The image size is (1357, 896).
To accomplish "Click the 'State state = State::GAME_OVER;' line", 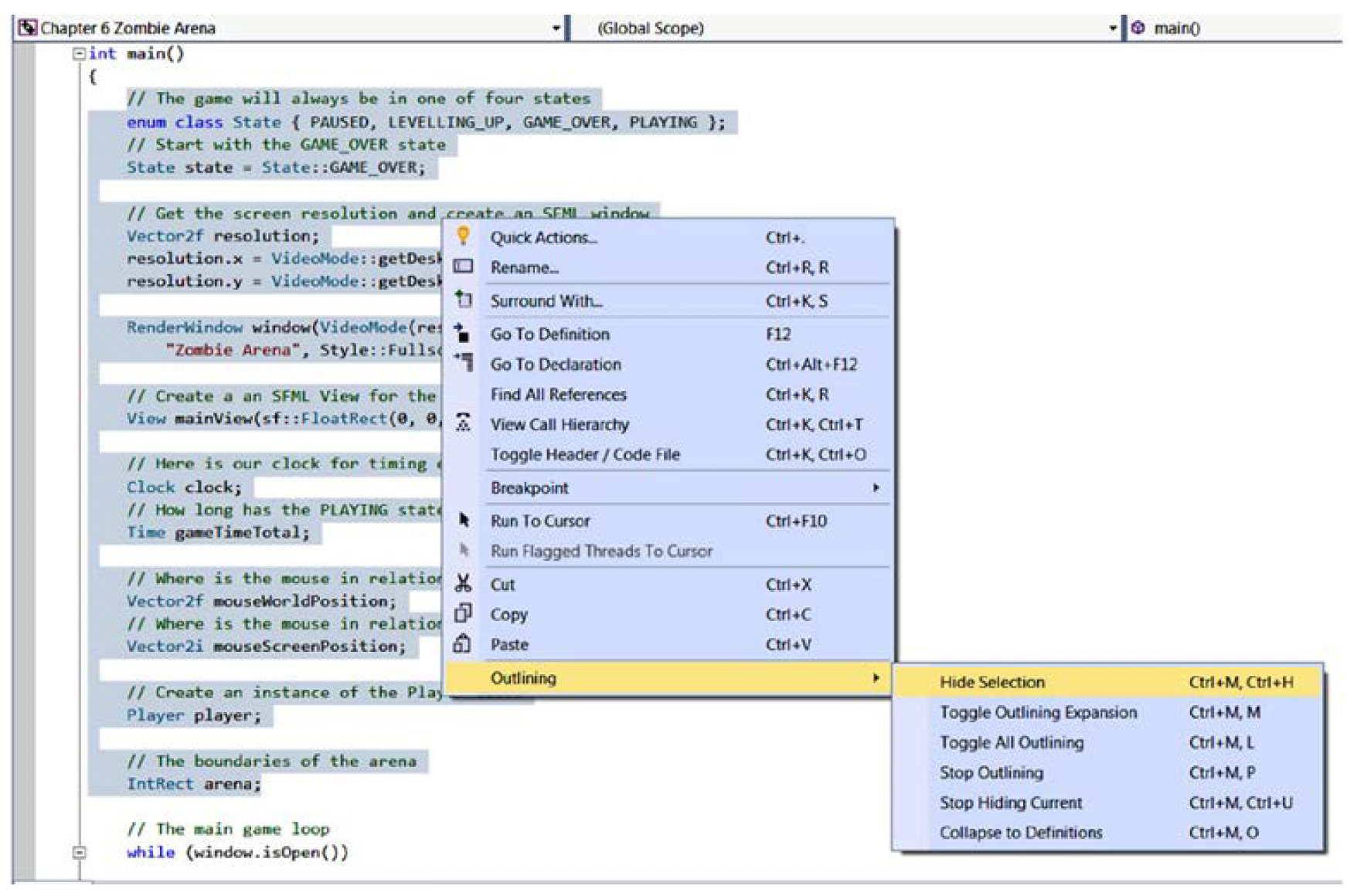I will (x=276, y=167).
